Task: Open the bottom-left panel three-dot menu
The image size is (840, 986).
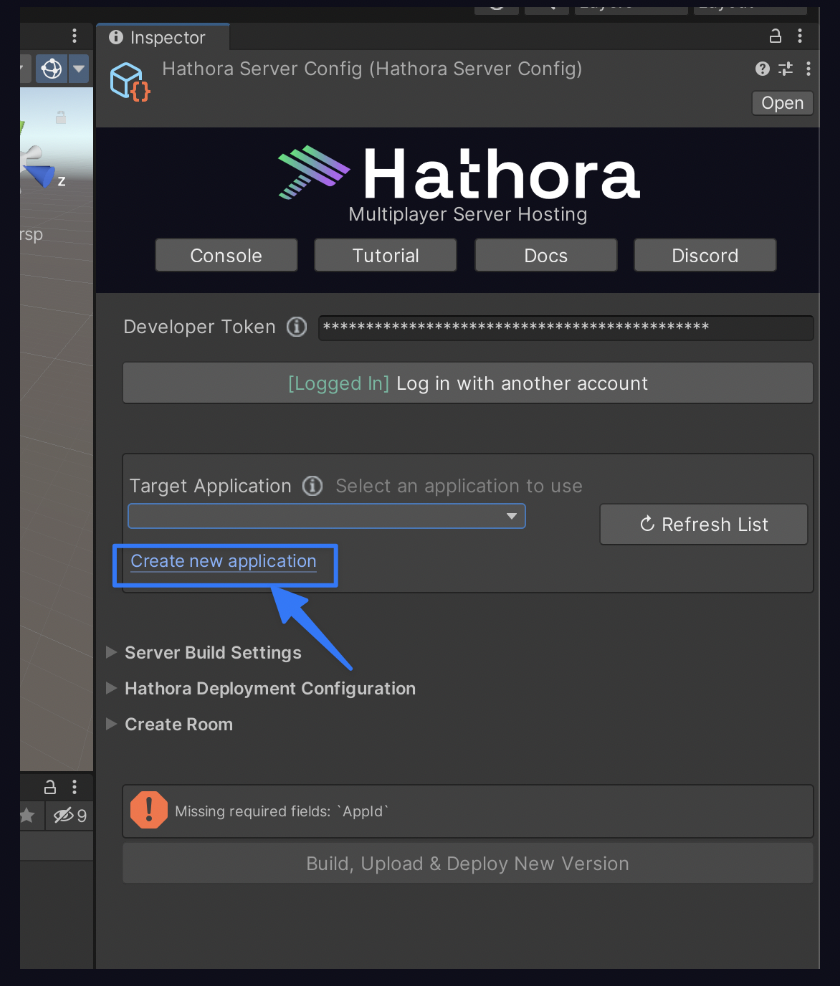Action: [x=74, y=787]
